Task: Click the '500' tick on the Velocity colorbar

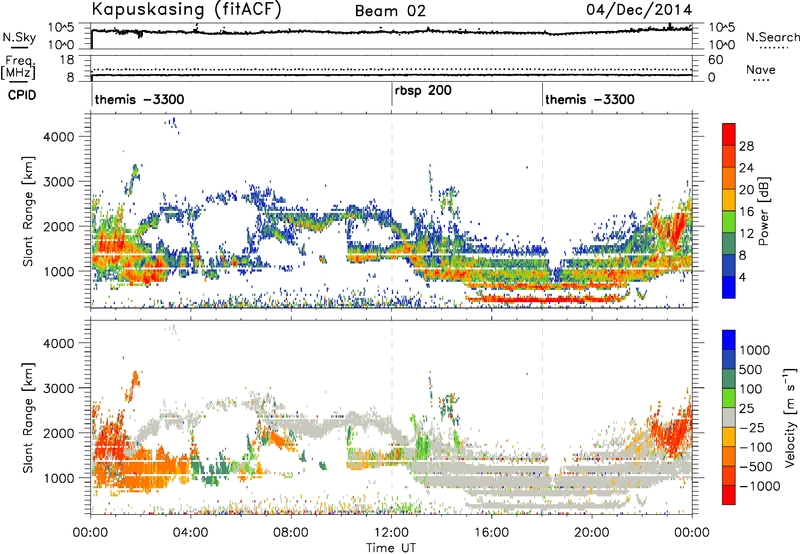Action: click(x=751, y=369)
